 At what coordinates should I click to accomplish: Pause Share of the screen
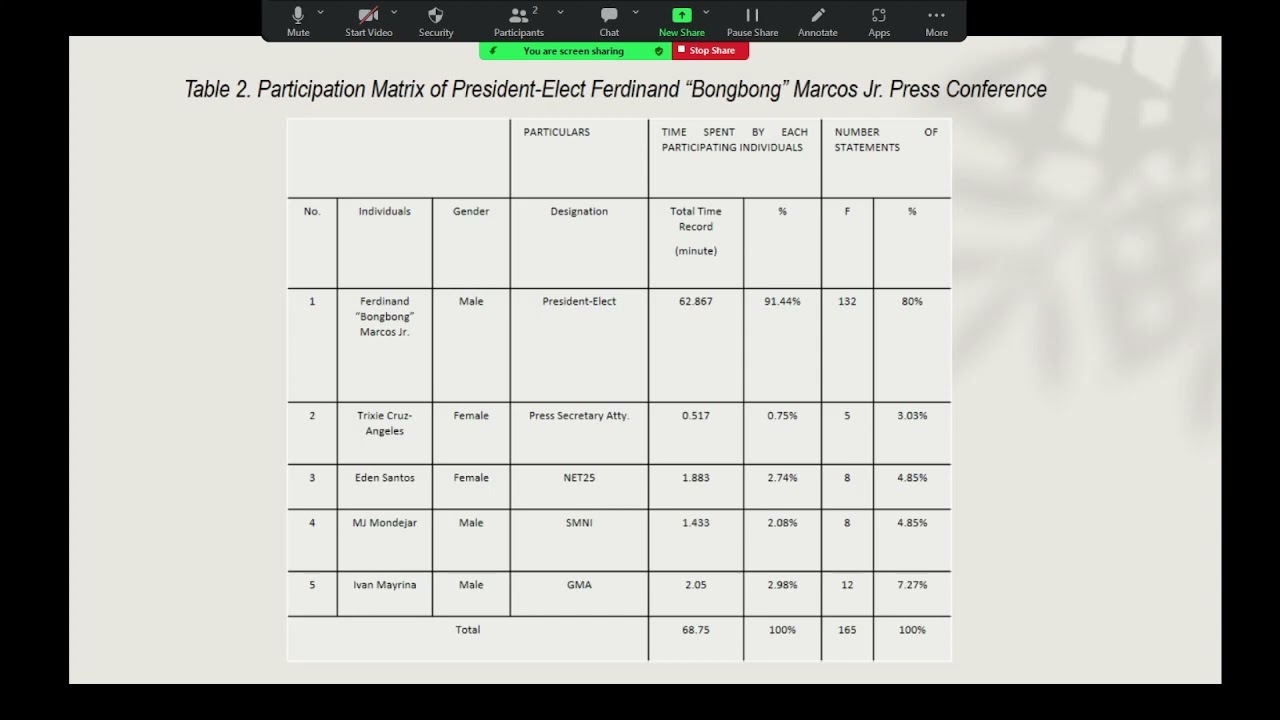752,21
